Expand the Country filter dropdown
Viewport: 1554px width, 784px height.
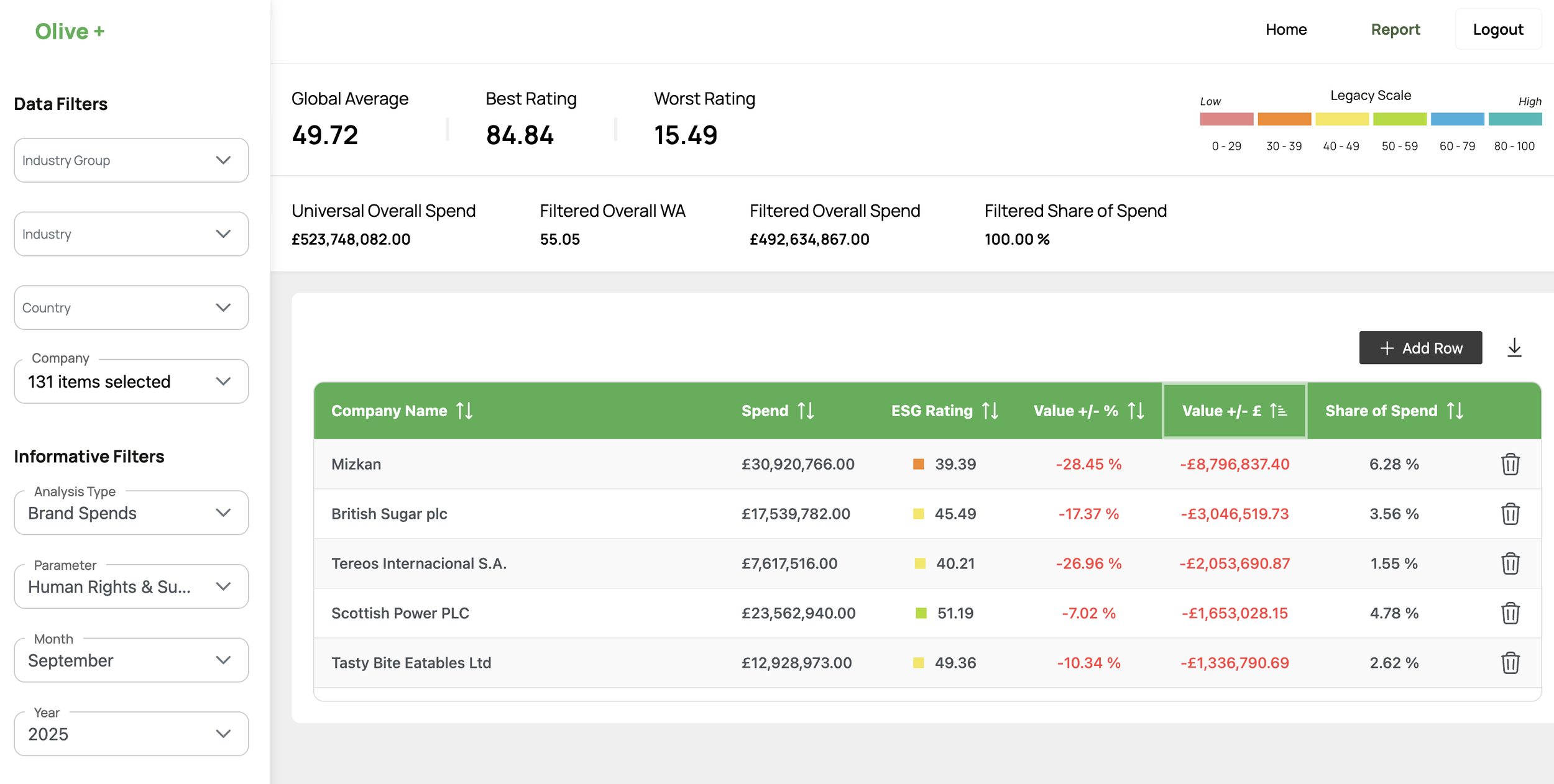(131, 308)
